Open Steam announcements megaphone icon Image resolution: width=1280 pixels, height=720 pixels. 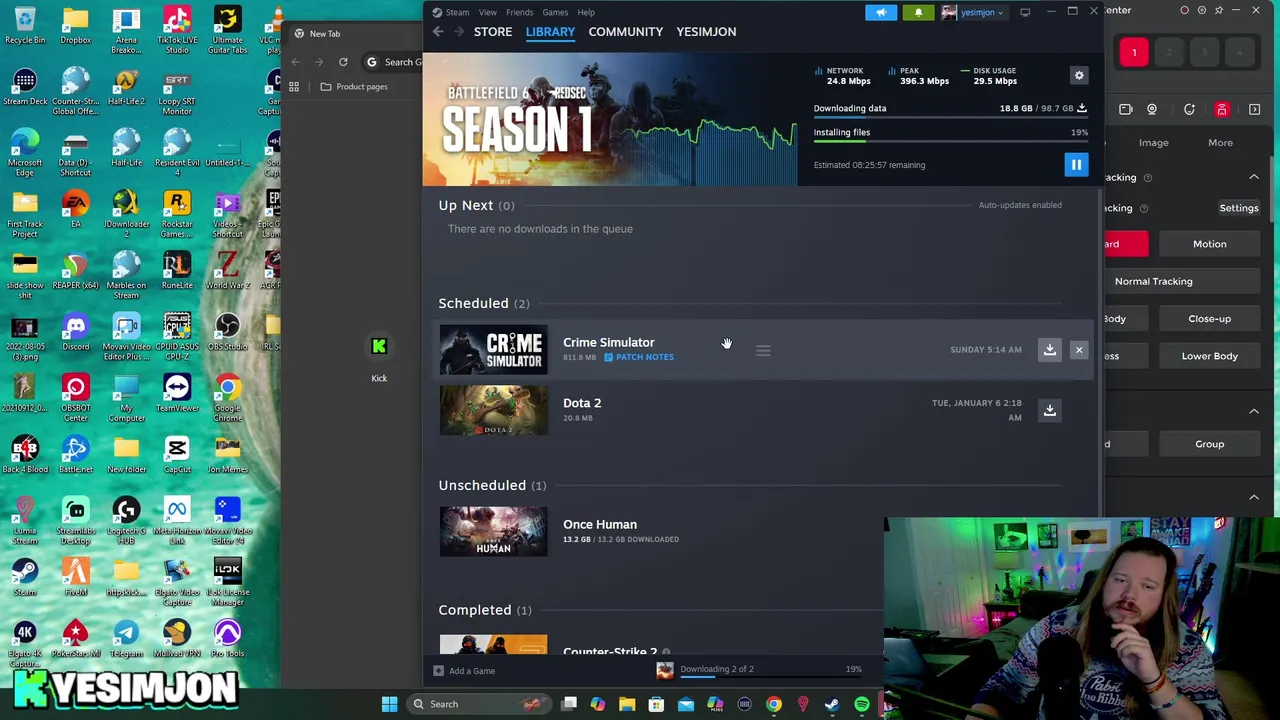[x=881, y=12]
